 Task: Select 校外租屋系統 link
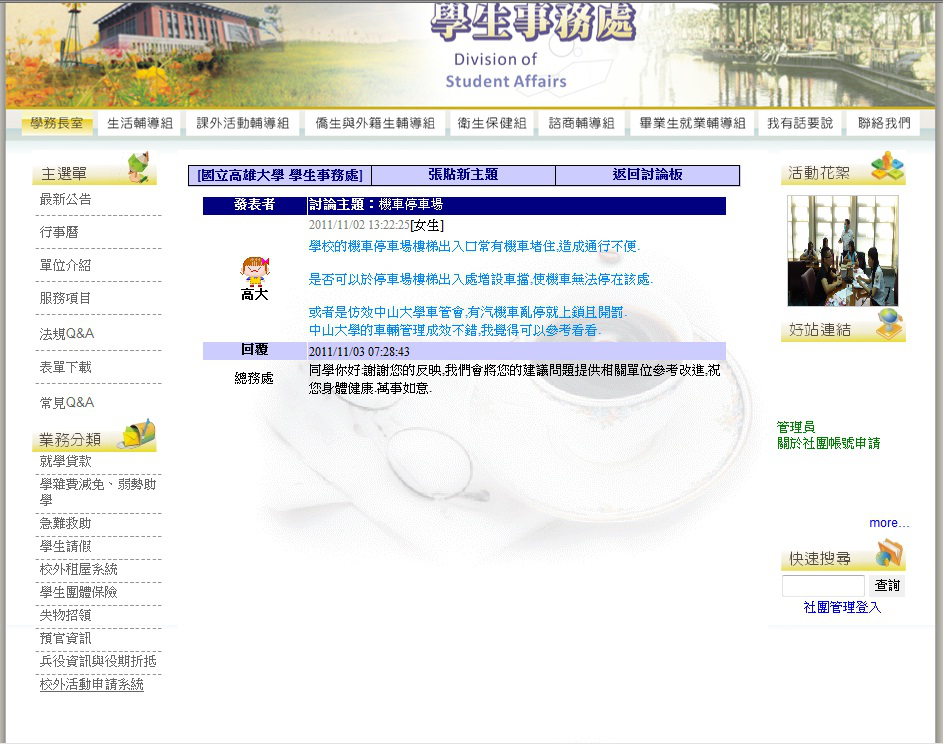click(78, 569)
